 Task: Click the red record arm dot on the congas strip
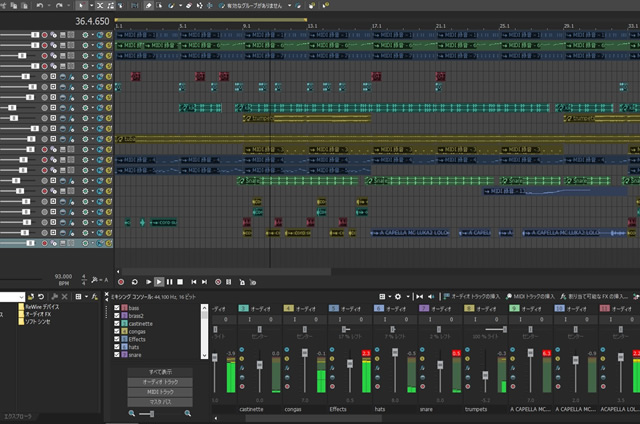pos(287,386)
